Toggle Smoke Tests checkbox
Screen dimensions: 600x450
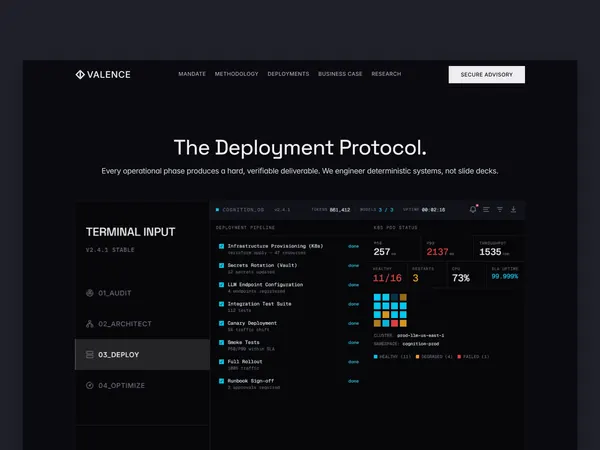click(x=221, y=342)
